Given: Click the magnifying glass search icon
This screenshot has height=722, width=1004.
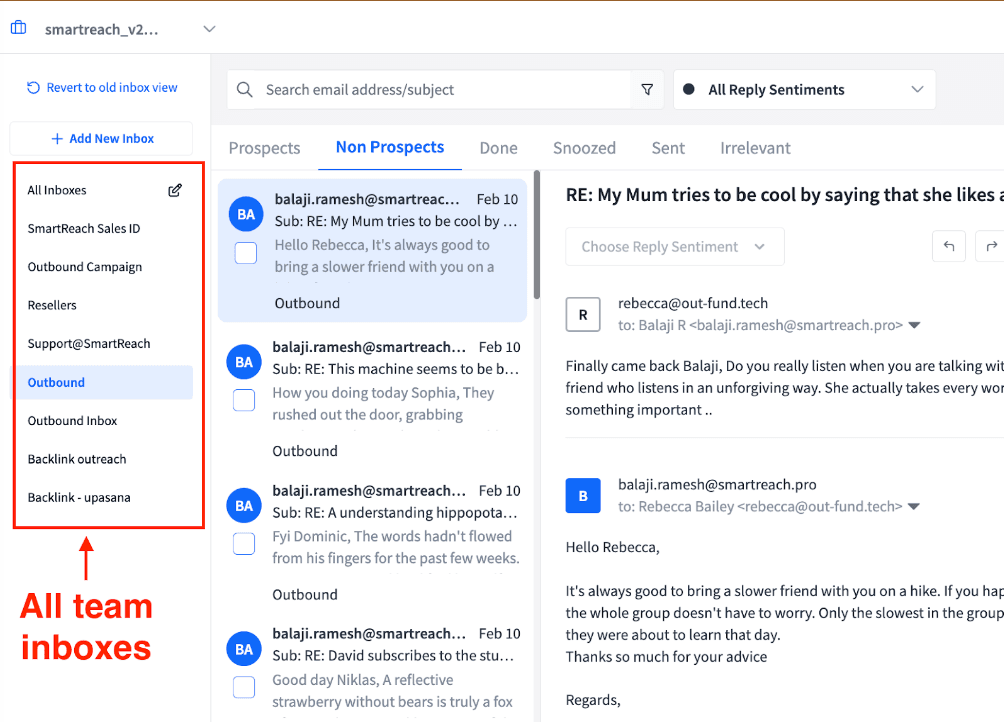Looking at the screenshot, I should click(244, 89).
